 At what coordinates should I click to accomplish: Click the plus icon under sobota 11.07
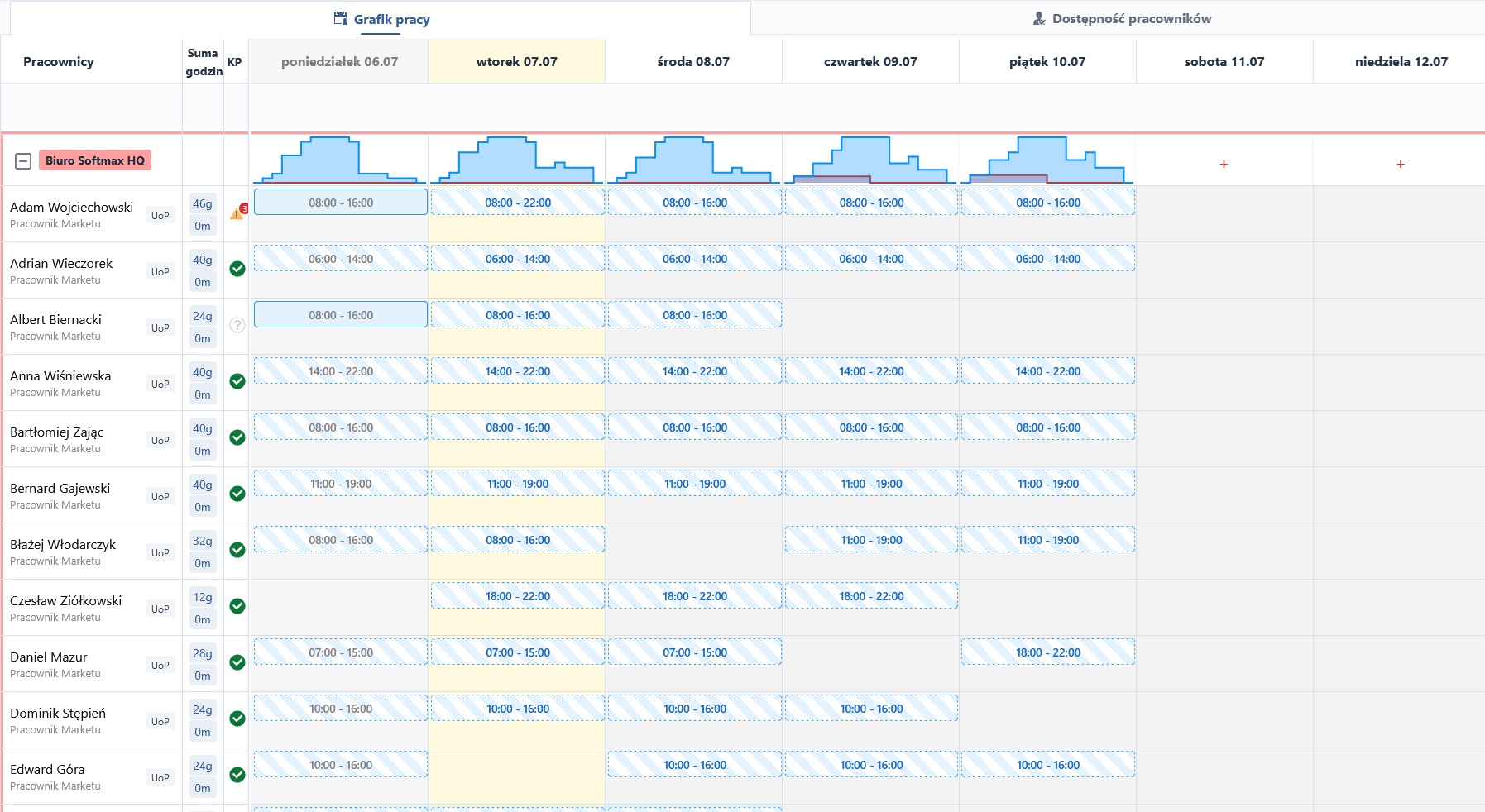click(x=1224, y=165)
